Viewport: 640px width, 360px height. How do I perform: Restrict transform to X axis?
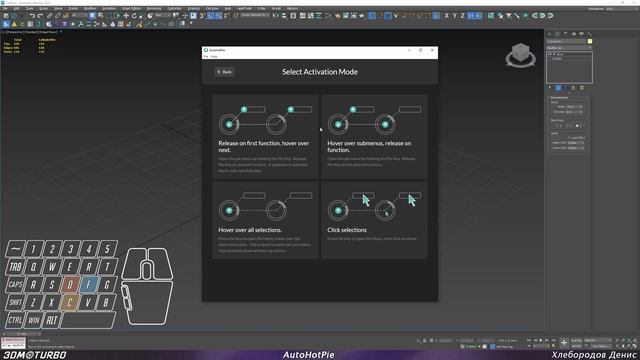point(447,16)
